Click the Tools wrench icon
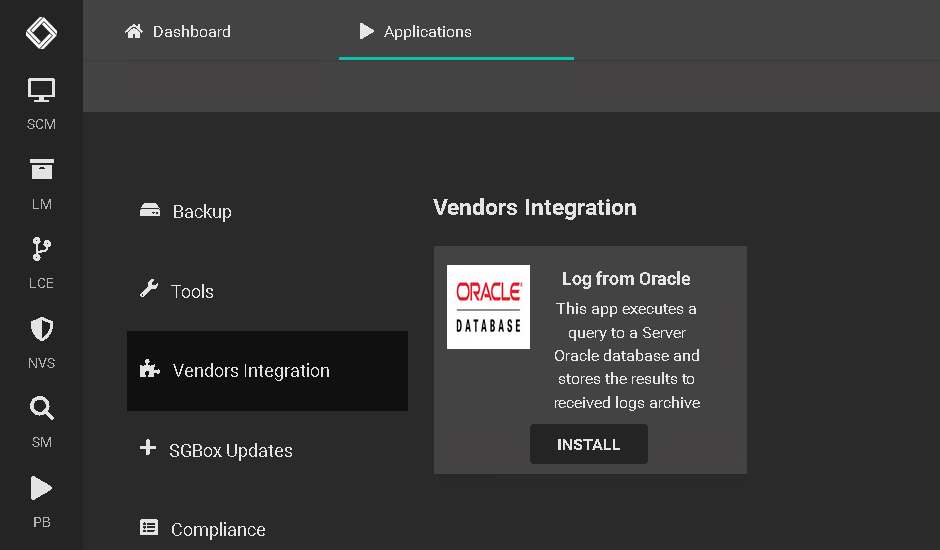 149,288
